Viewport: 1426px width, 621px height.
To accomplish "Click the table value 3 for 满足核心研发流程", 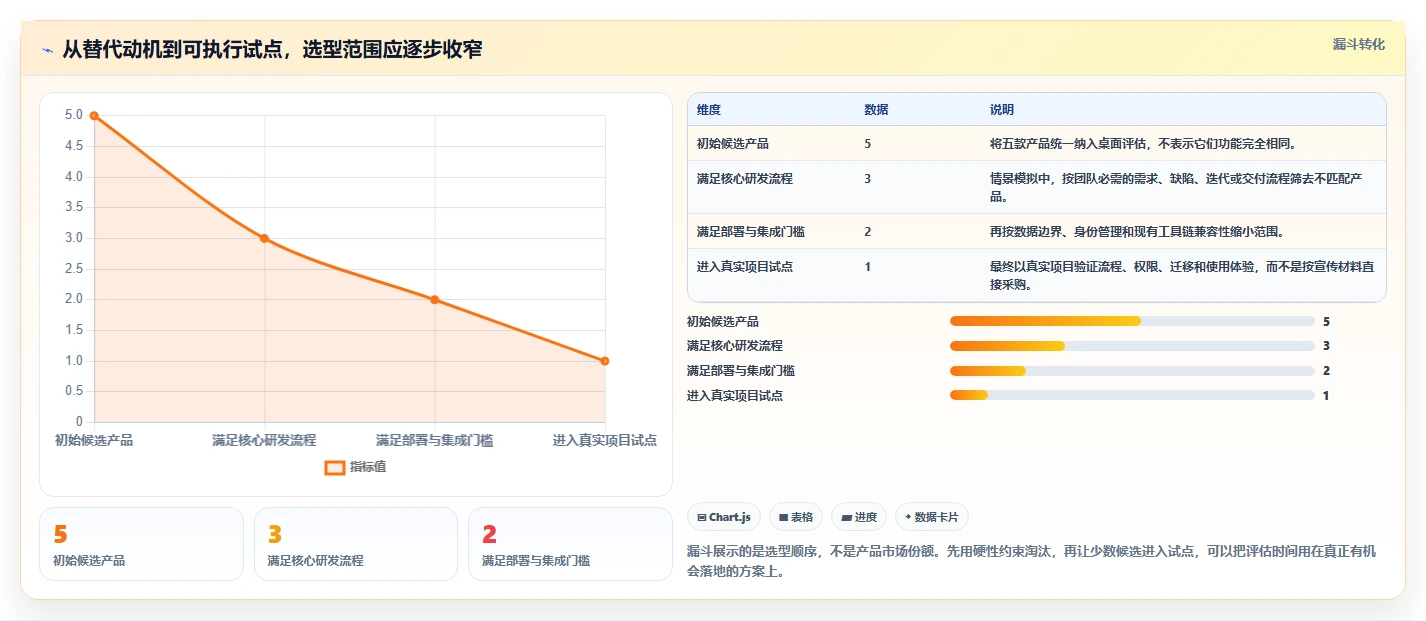I will 868,178.
